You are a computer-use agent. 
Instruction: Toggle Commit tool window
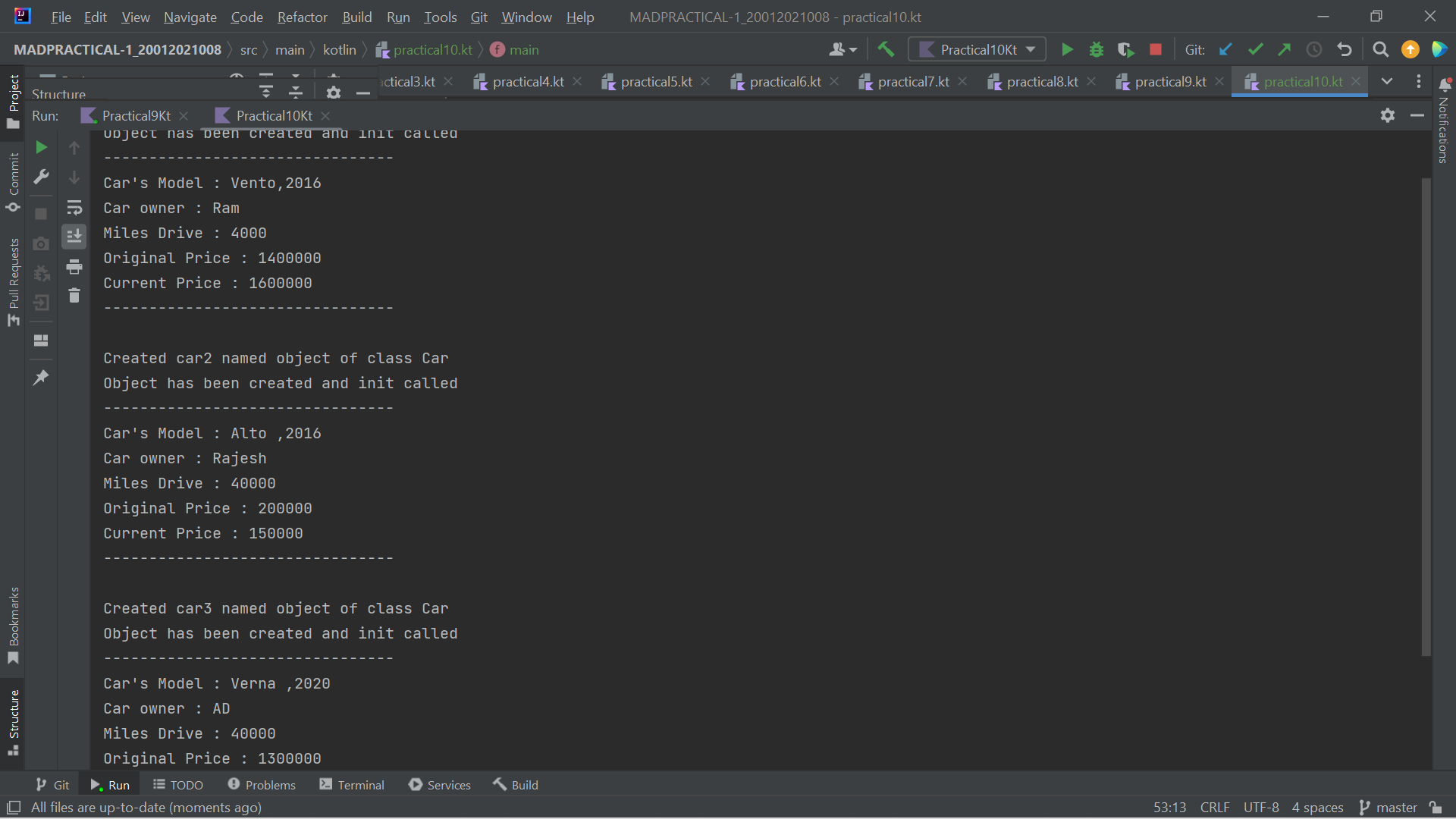point(14,182)
